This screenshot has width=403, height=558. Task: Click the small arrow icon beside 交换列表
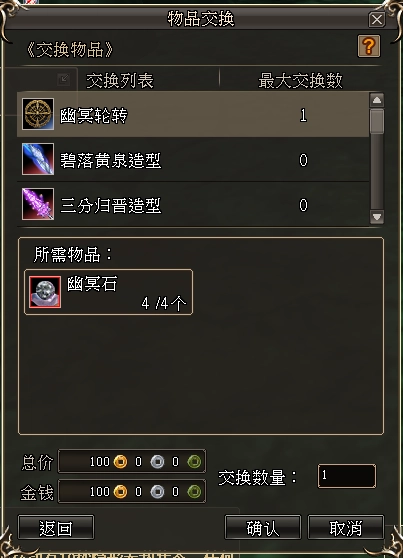tap(64, 79)
